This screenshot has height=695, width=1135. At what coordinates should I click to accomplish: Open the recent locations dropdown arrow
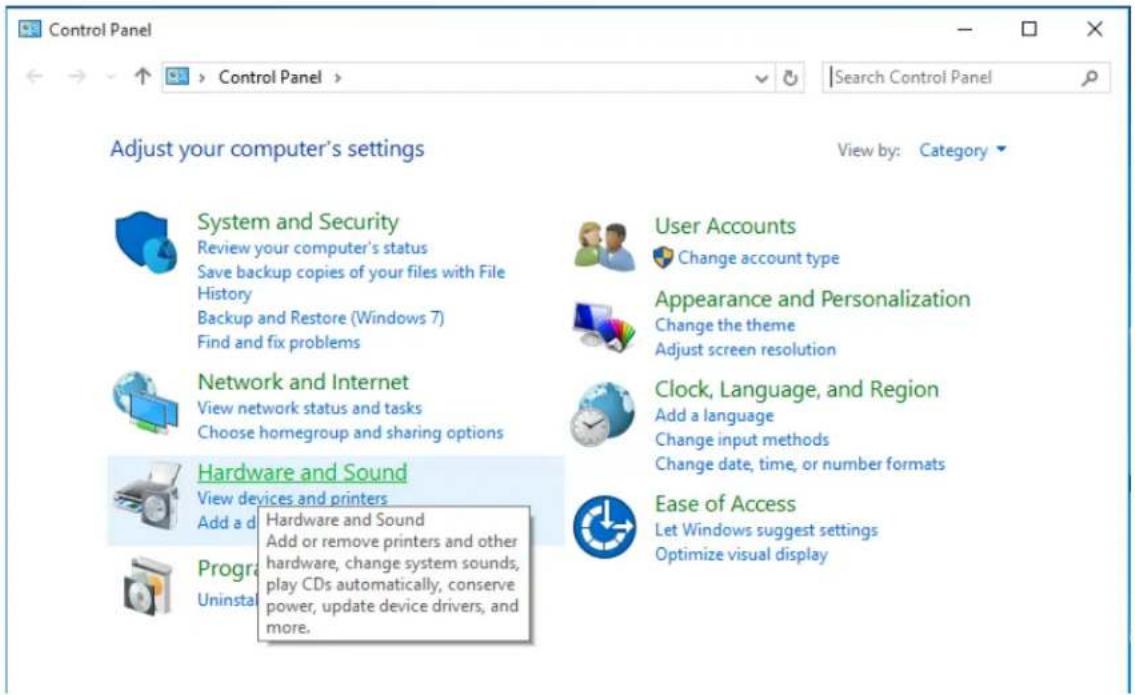110,77
